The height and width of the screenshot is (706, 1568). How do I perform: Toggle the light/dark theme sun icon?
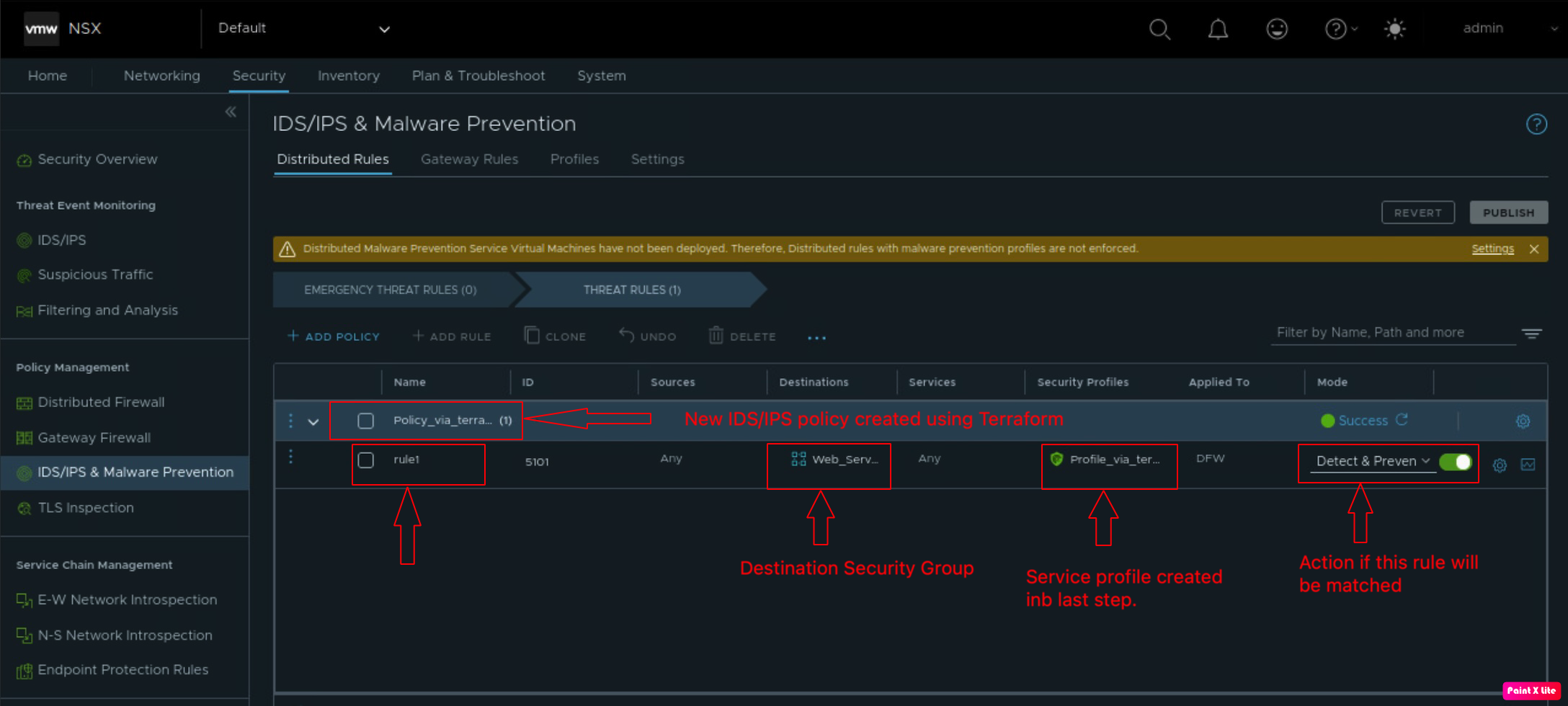1395,29
